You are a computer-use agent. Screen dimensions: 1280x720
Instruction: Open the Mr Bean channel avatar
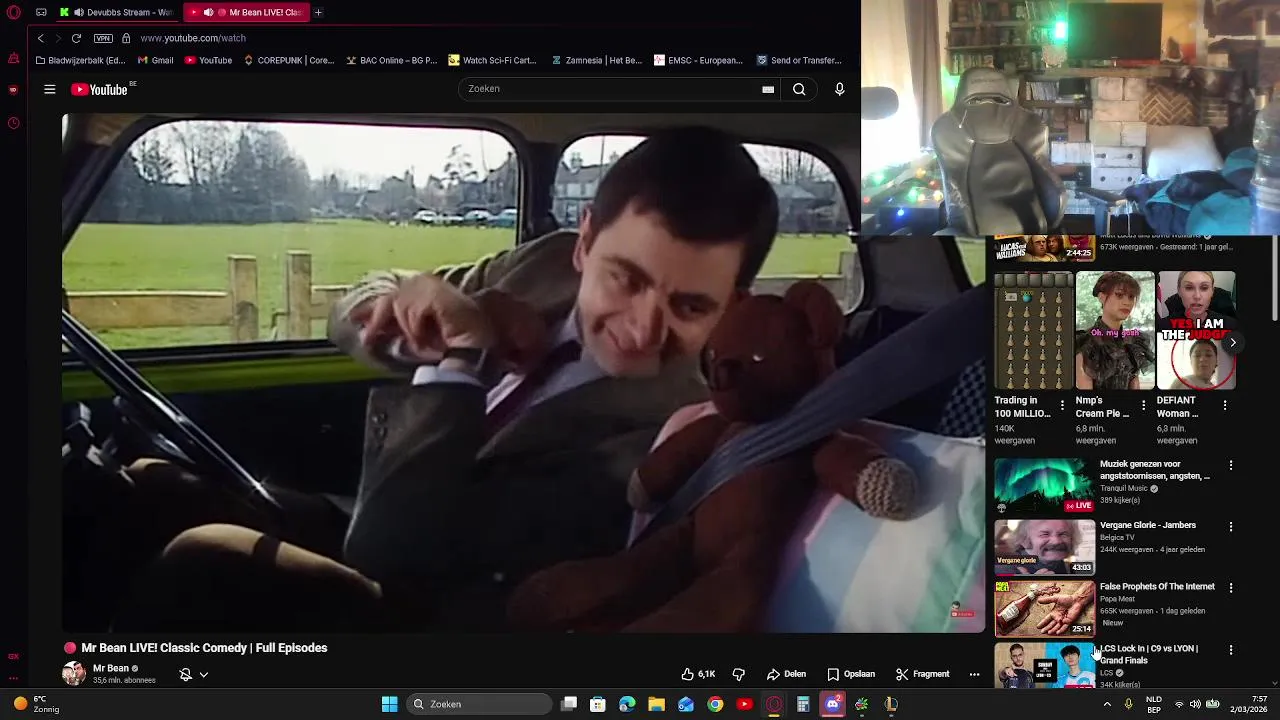[74, 673]
